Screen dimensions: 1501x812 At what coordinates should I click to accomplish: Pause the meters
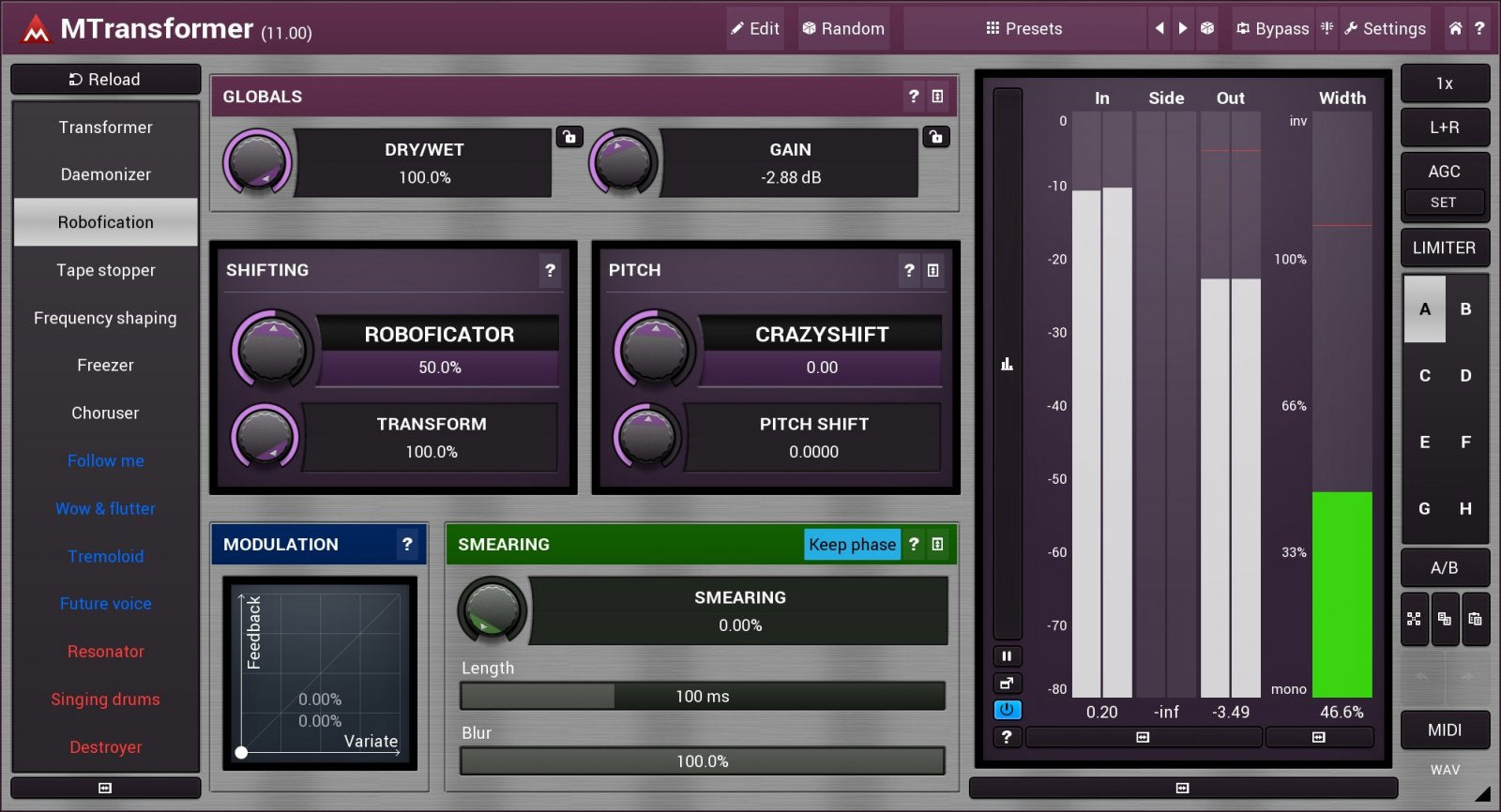(1007, 656)
